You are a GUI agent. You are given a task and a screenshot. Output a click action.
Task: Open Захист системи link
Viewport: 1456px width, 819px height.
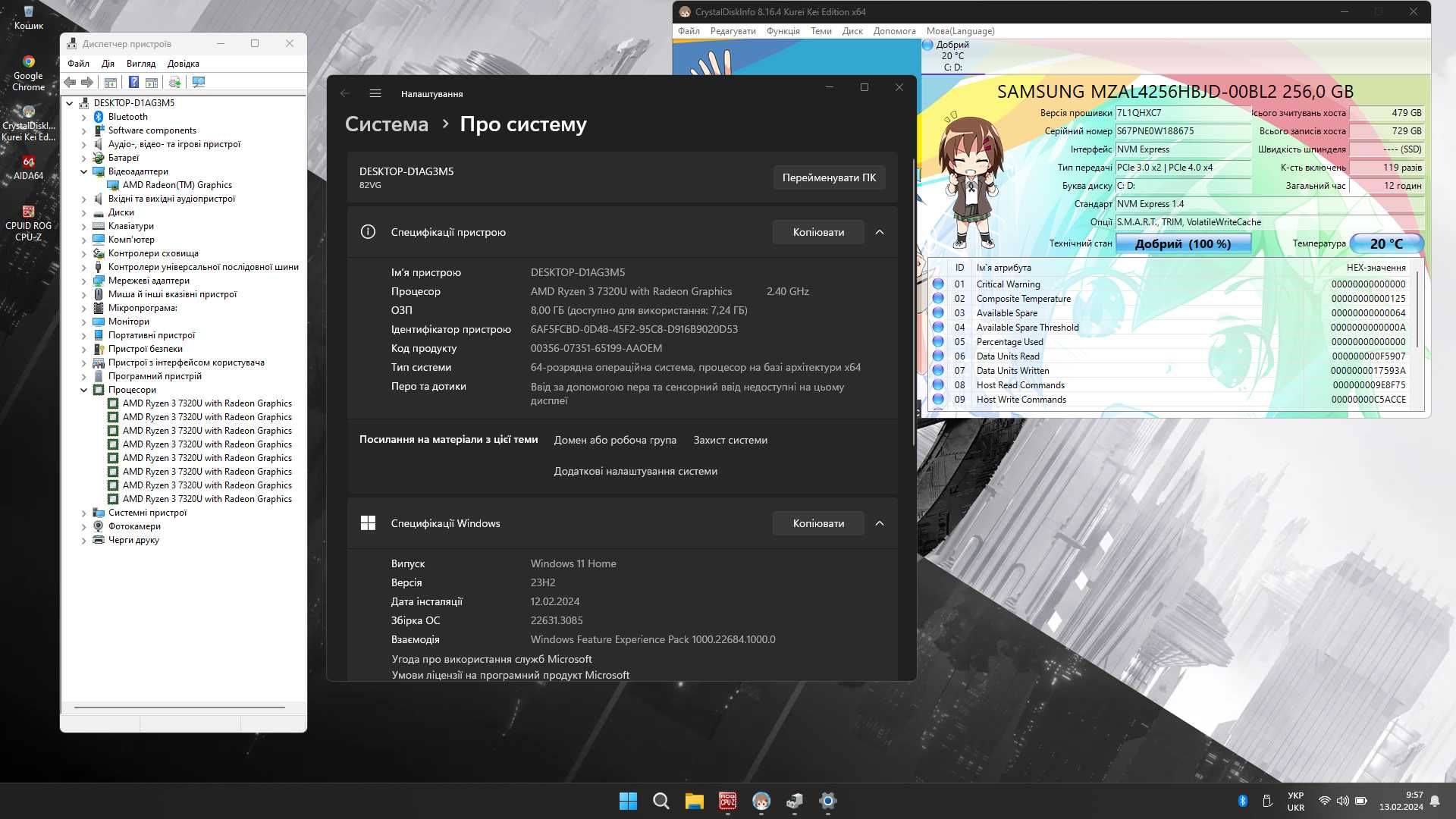730,440
